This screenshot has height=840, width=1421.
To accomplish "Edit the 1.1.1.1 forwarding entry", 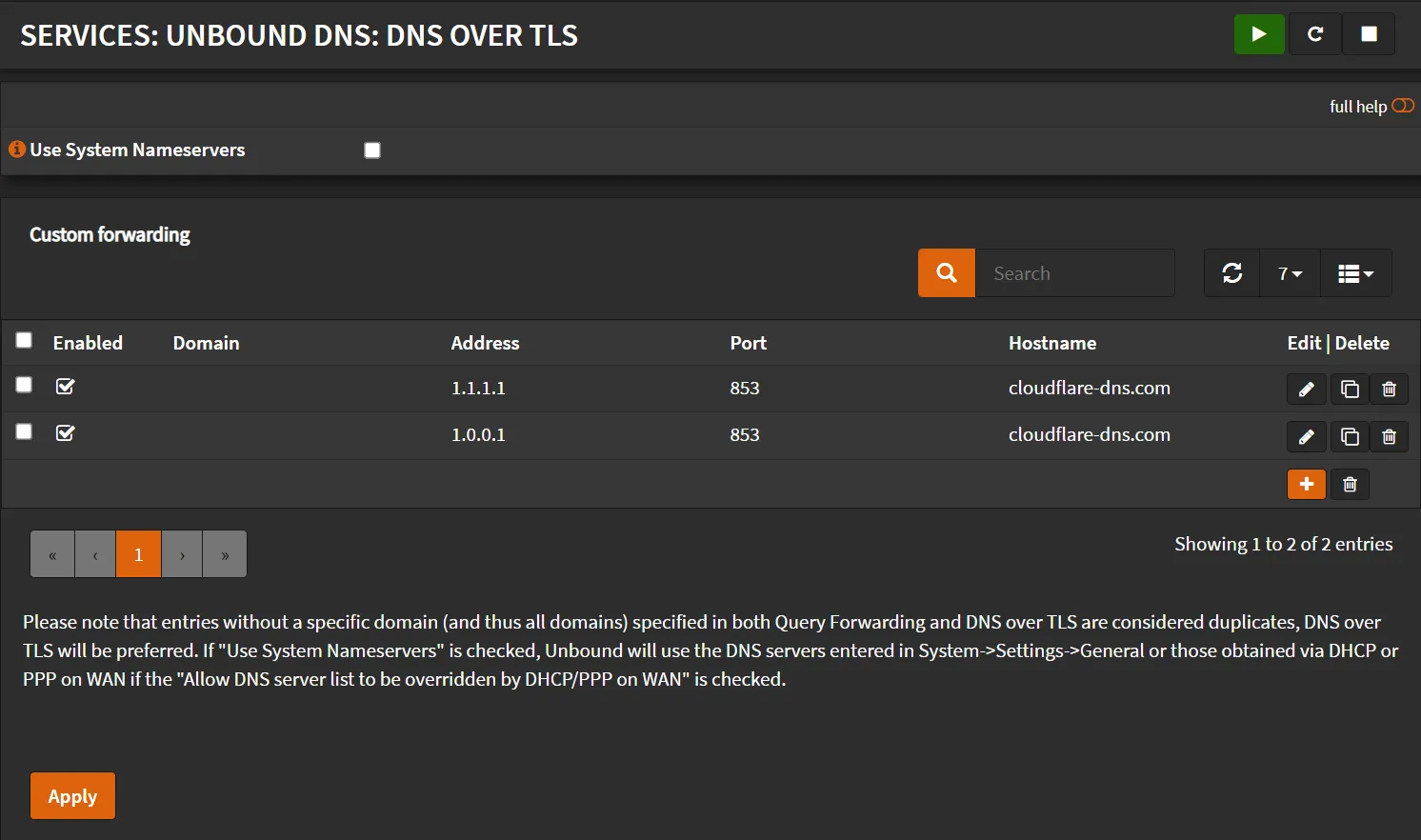I will pos(1306,389).
